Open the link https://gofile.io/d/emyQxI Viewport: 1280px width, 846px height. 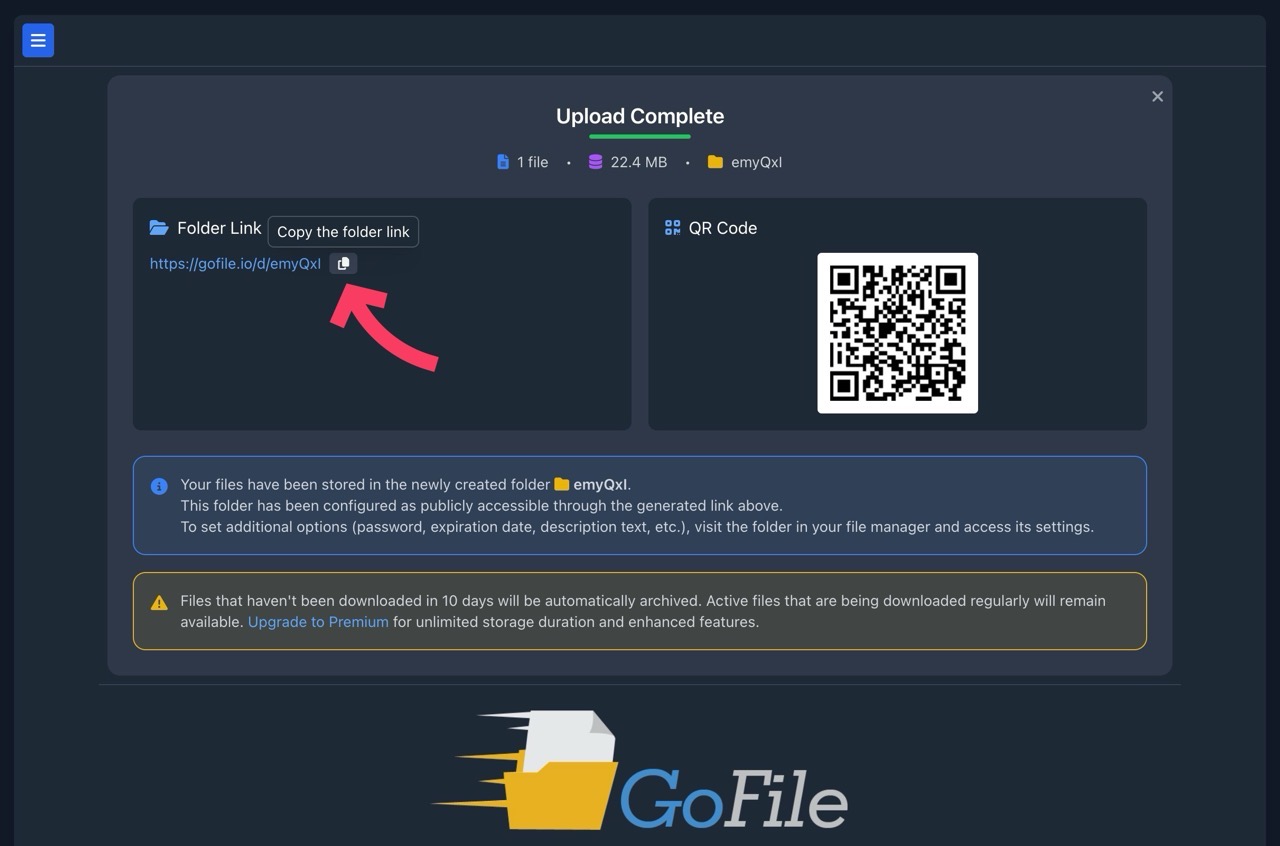[x=235, y=263]
